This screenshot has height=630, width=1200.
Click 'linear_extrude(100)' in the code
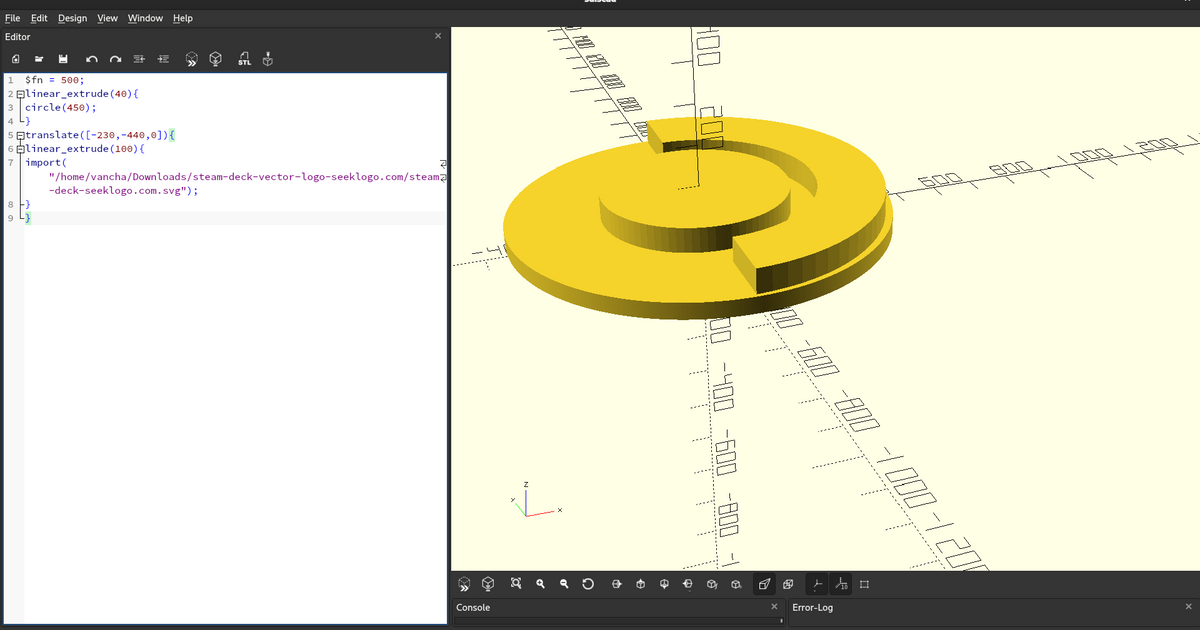(x=80, y=148)
